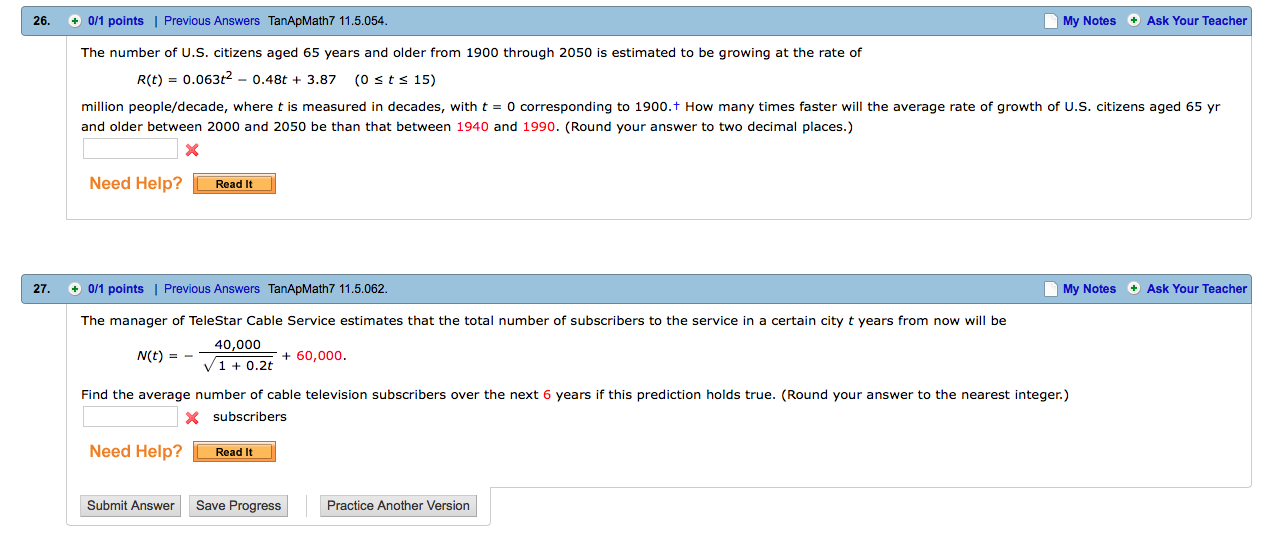Click the red year 1940 in question 26
1261x538 pixels.
[x=472, y=127]
